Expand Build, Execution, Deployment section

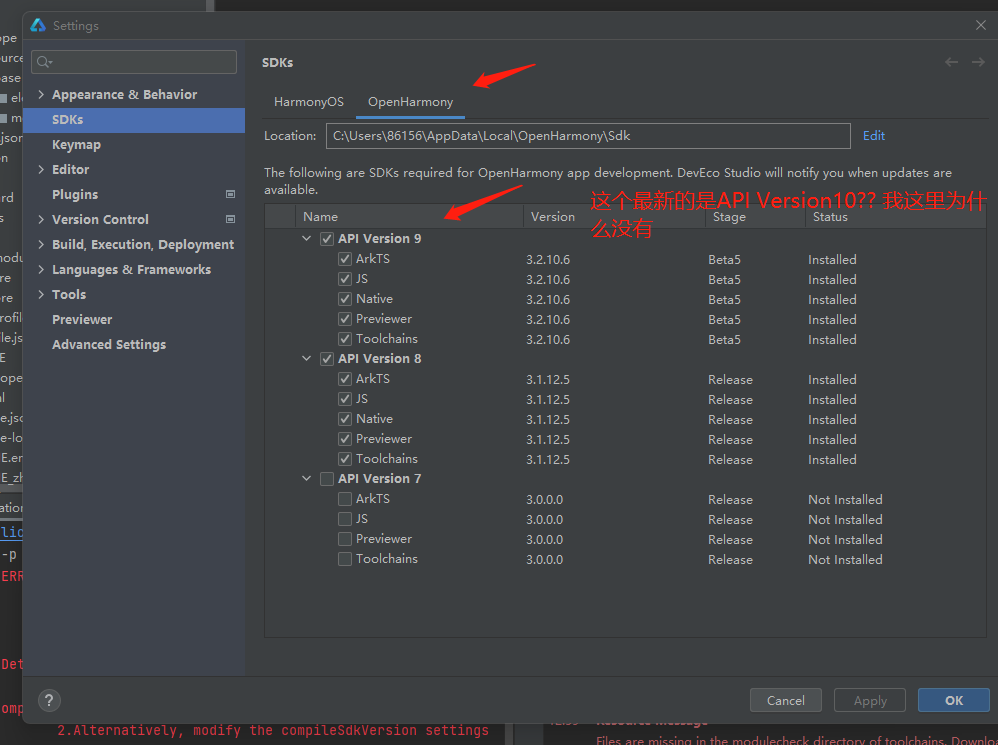(41, 244)
